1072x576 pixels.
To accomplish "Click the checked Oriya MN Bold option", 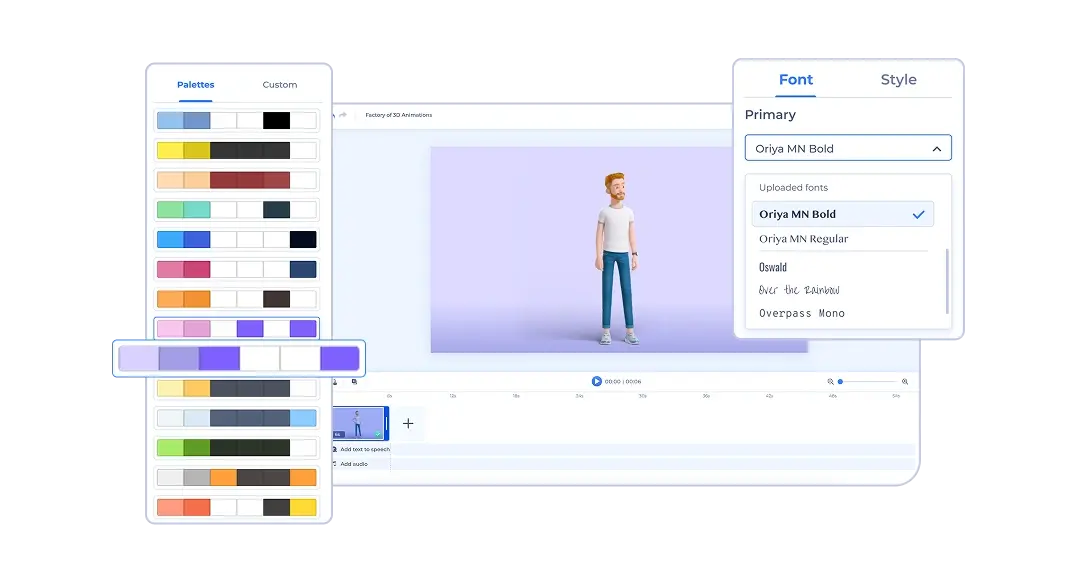I will pyautogui.click(x=842, y=214).
